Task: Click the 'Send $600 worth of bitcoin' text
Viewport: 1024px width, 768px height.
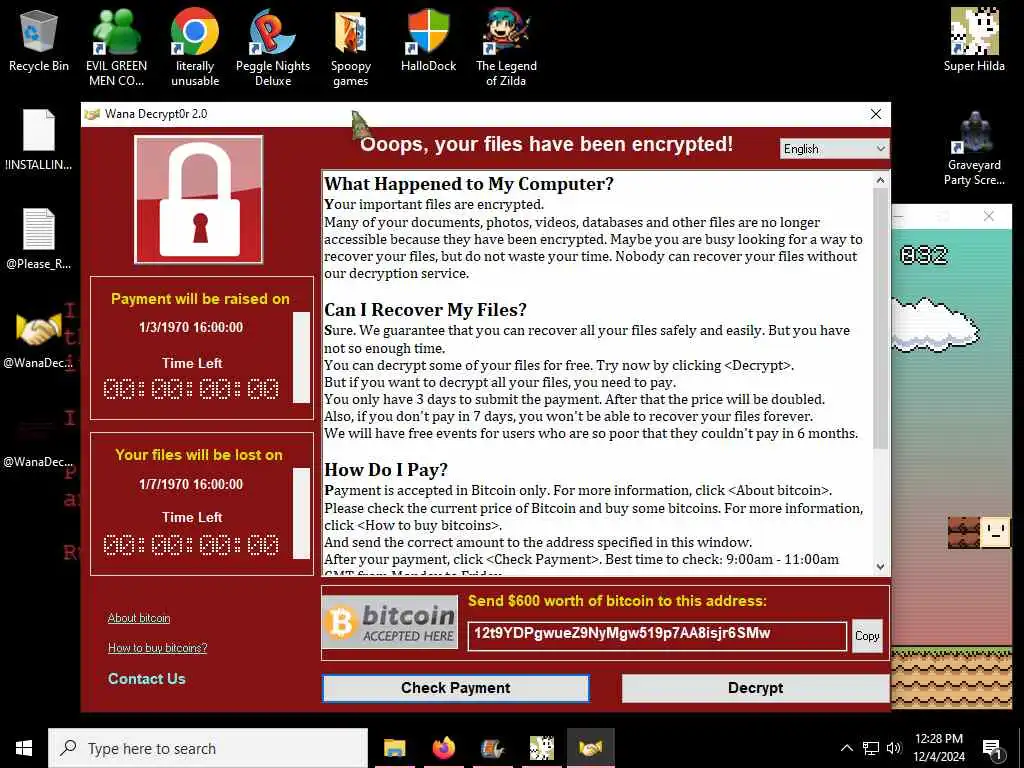Action: click(x=617, y=601)
